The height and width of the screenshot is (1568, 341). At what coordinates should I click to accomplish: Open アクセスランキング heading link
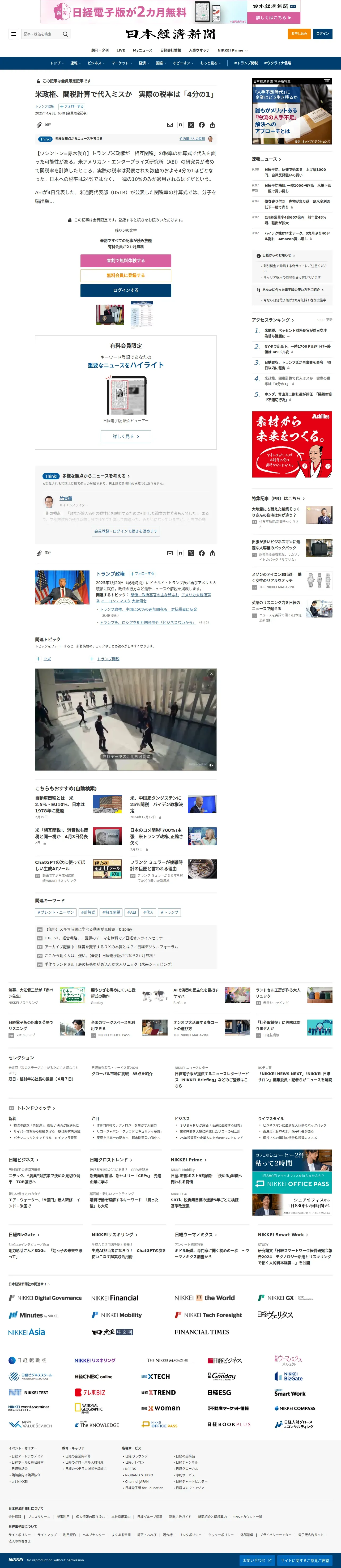273,320
